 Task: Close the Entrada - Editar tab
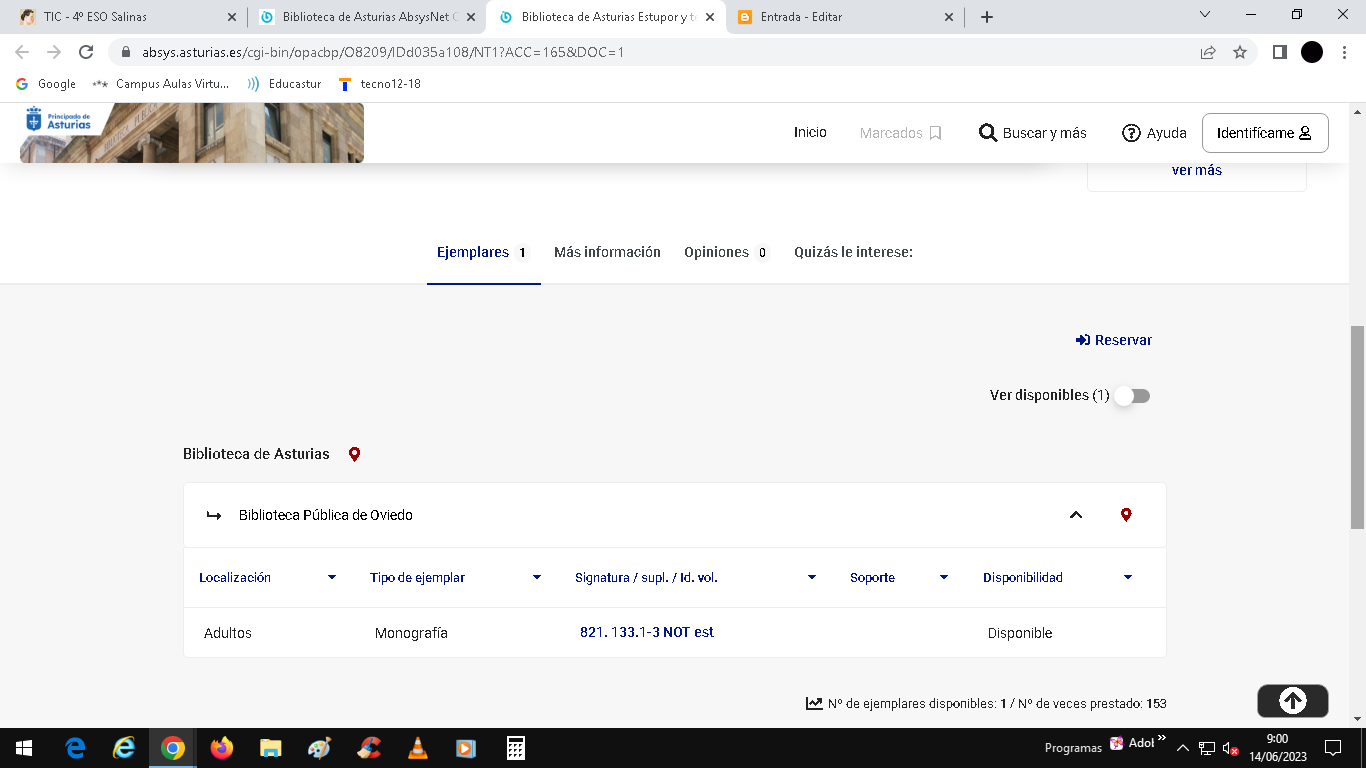949,17
